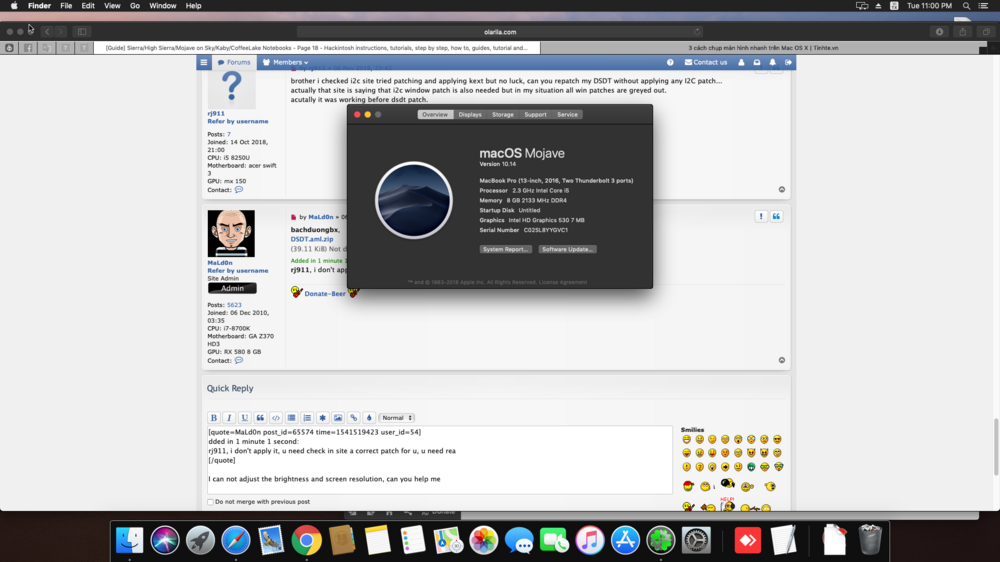Go back with Safari back arrow
1000x562 pixels.
47,31
